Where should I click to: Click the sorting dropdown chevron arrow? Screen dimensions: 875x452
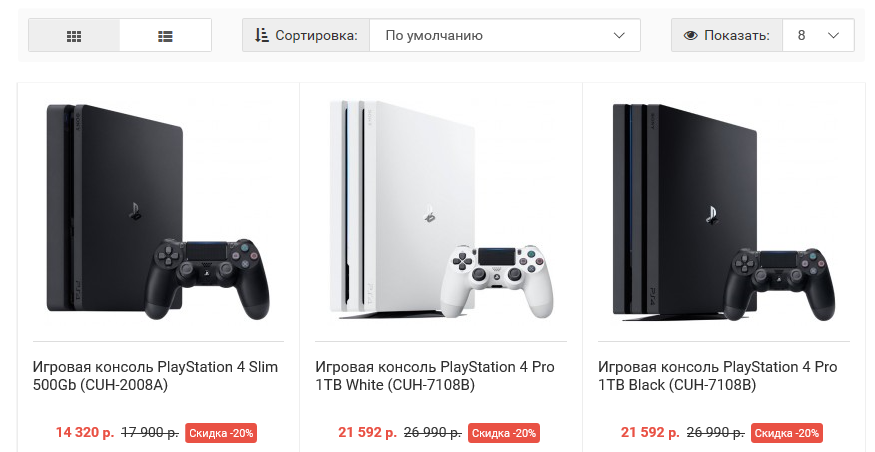pyautogui.click(x=618, y=36)
